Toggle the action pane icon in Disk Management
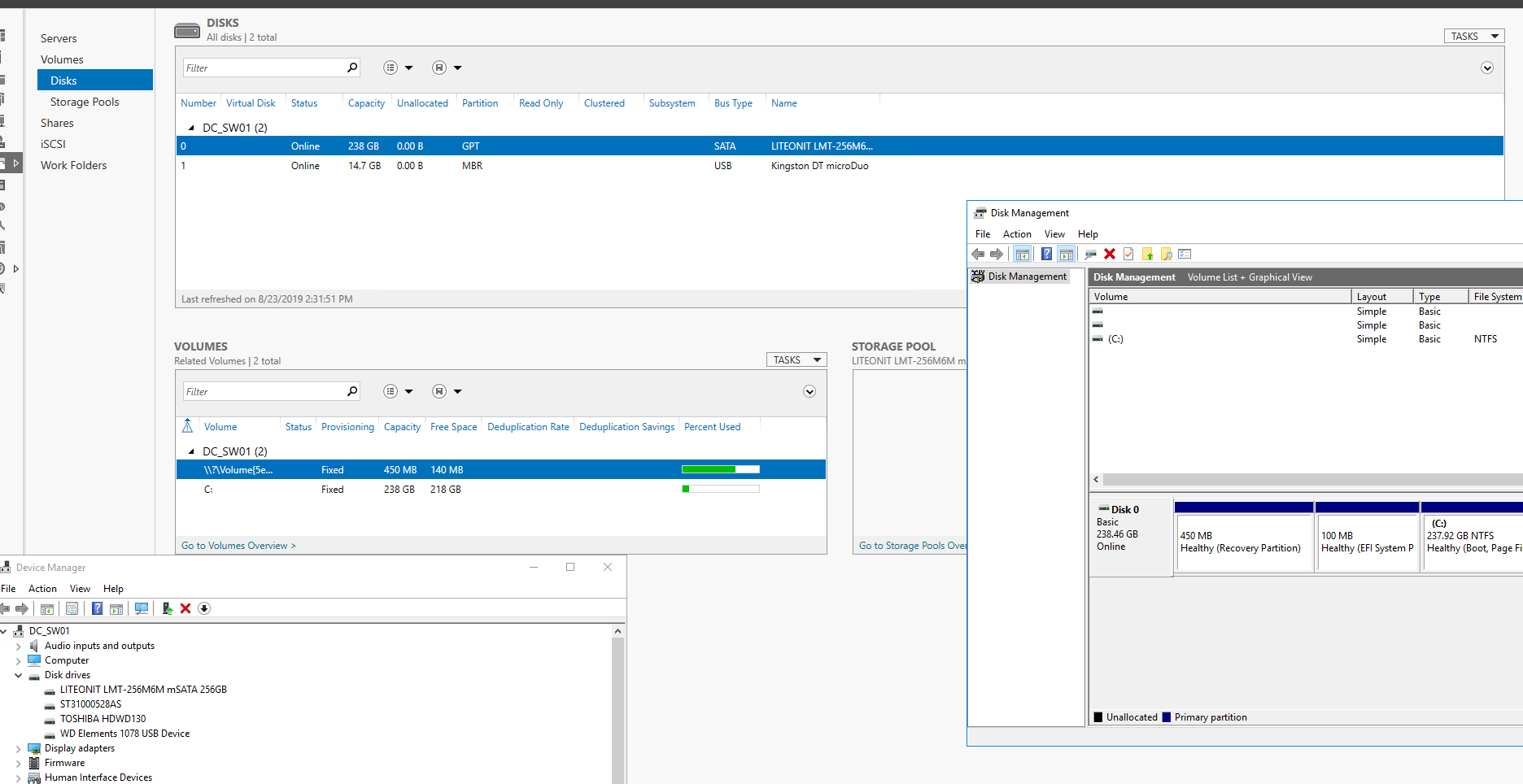 (1067, 255)
